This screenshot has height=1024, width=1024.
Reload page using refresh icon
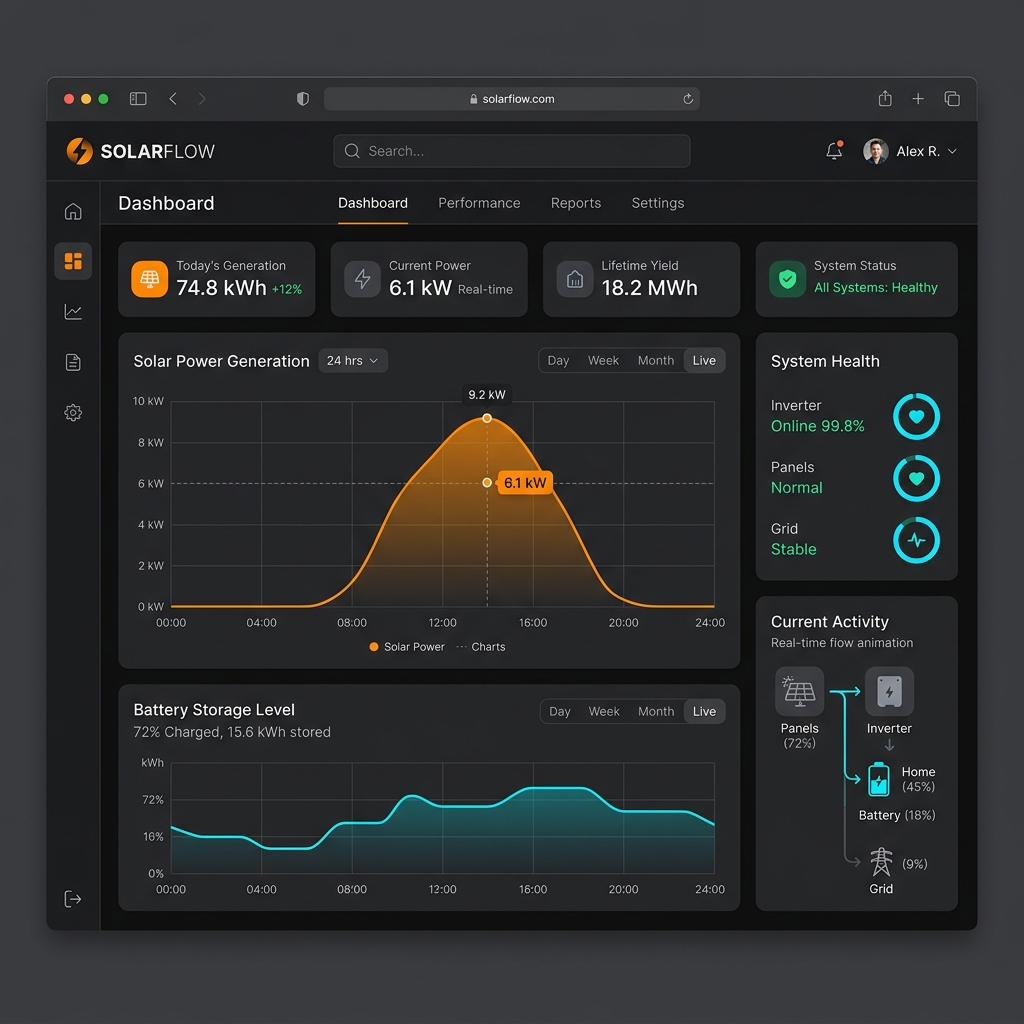(688, 99)
